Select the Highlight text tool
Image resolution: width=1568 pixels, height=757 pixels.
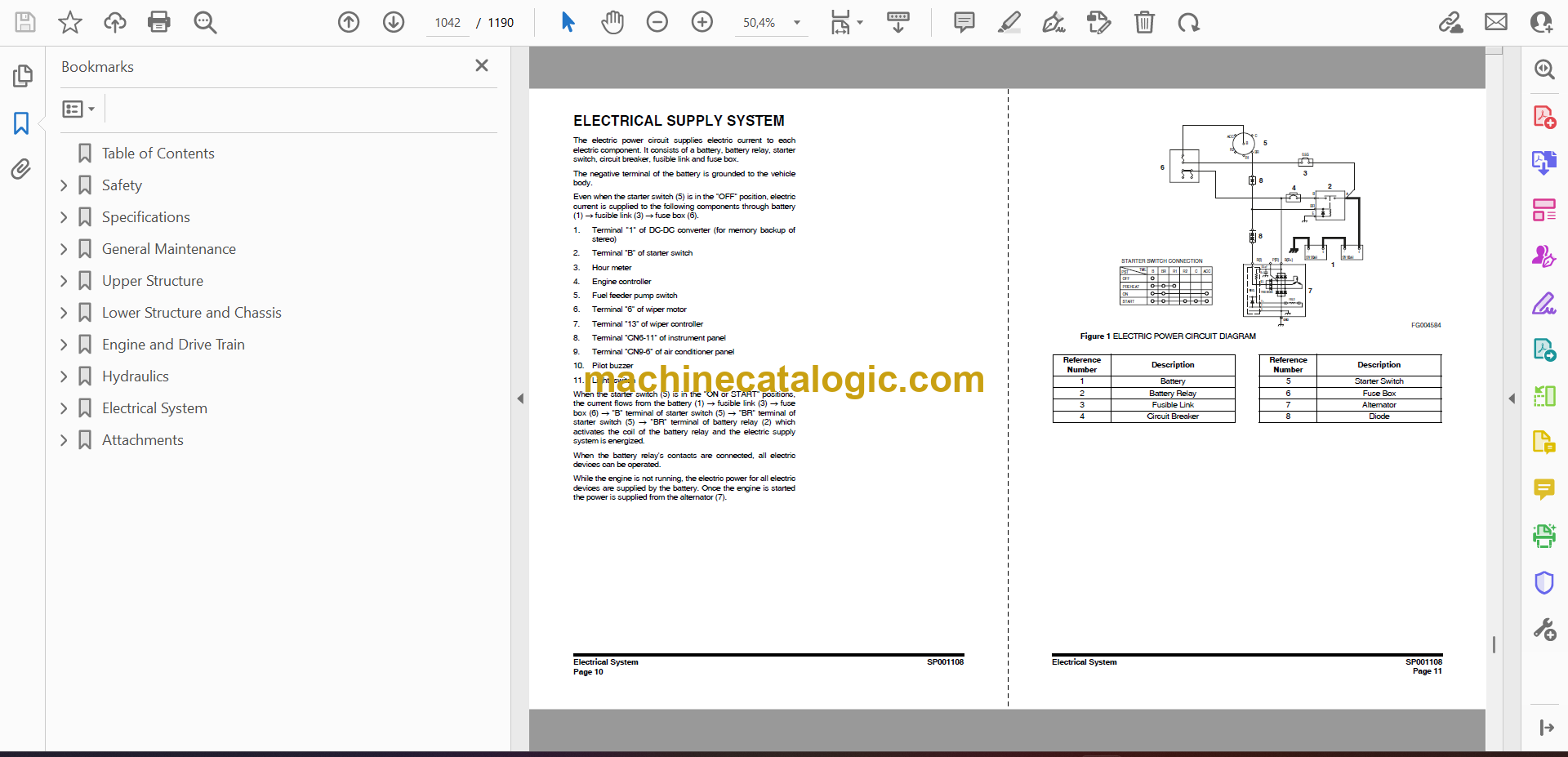(x=1009, y=22)
